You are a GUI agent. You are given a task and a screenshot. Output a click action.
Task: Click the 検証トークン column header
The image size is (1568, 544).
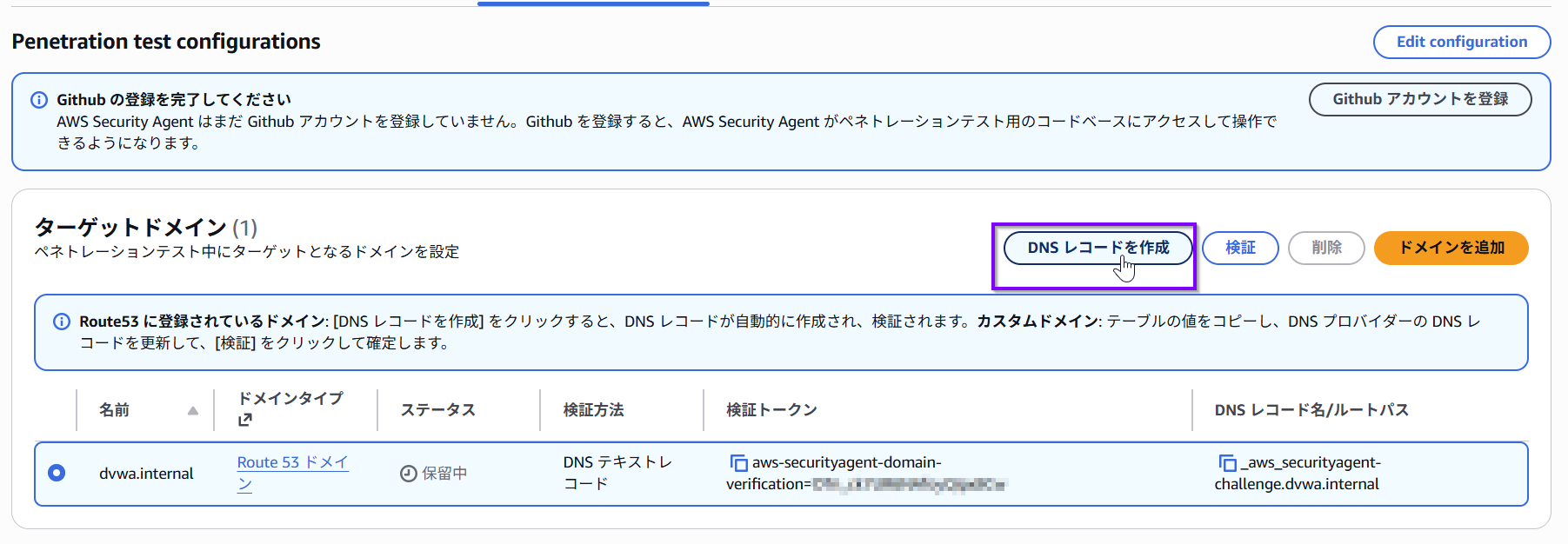(771, 410)
